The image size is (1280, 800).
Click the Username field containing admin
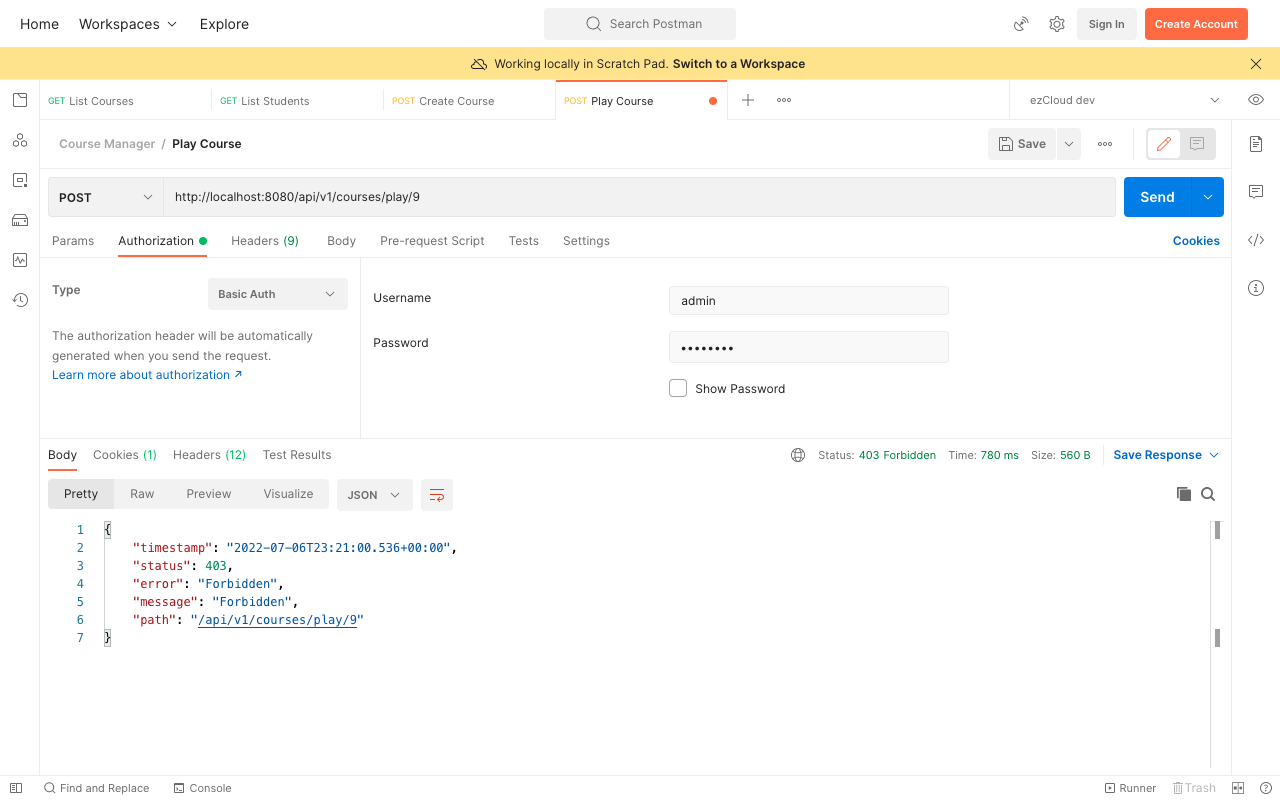pyautogui.click(x=808, y=301)
